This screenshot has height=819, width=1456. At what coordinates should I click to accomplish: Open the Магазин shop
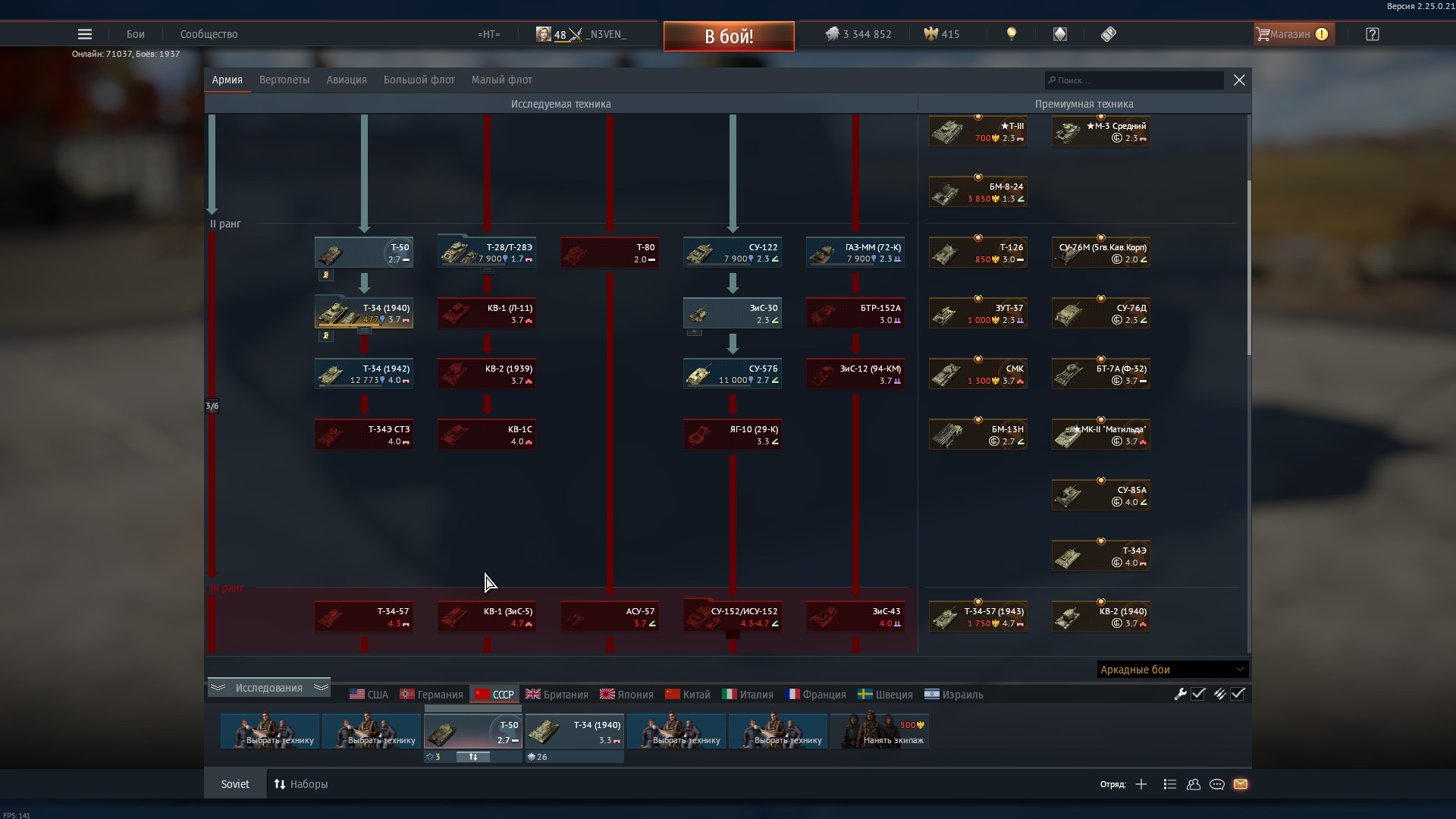1294,34
